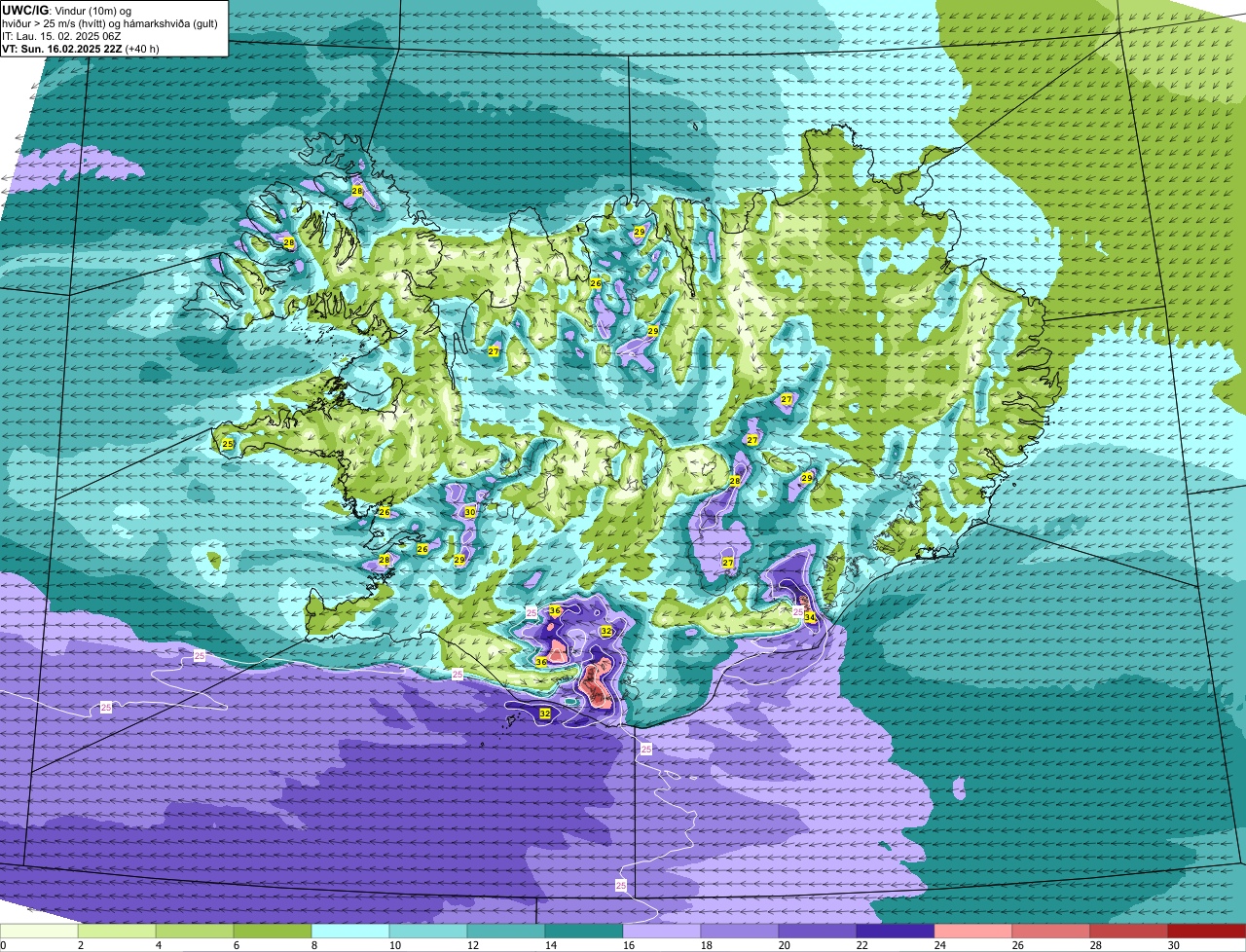Click the 22–24 m/s dark indigo legend swatch
The width and height of the screenshot is (1246, 952).
coord(896,931)
